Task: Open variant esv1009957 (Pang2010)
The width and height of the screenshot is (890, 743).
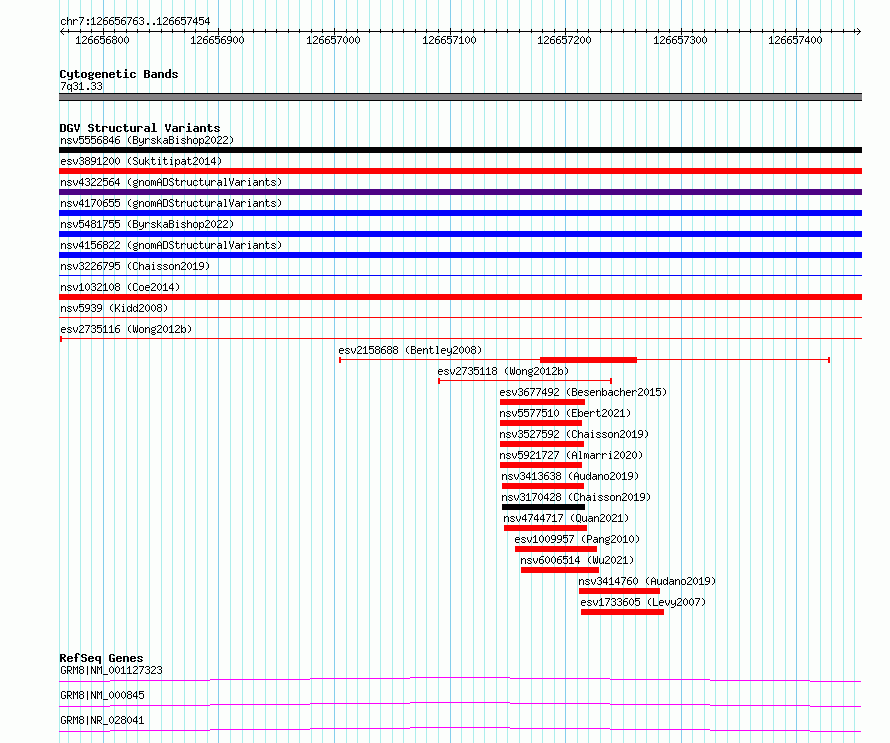Action: tap(577, 539)
